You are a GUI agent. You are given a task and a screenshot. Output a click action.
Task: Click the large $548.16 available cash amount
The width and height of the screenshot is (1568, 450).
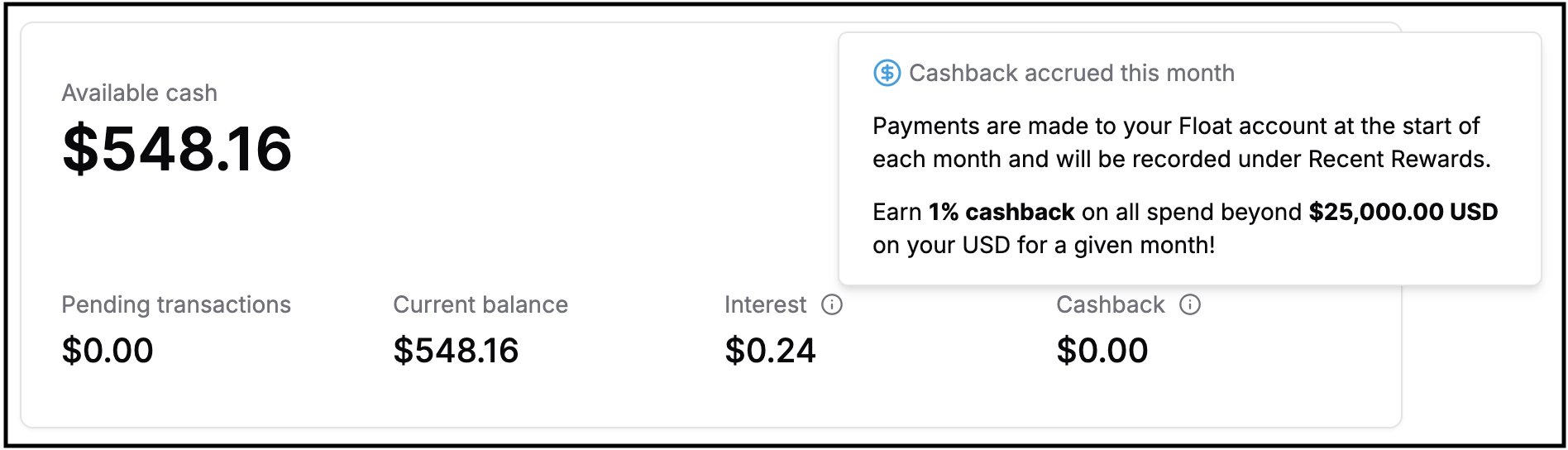(177, 149)
